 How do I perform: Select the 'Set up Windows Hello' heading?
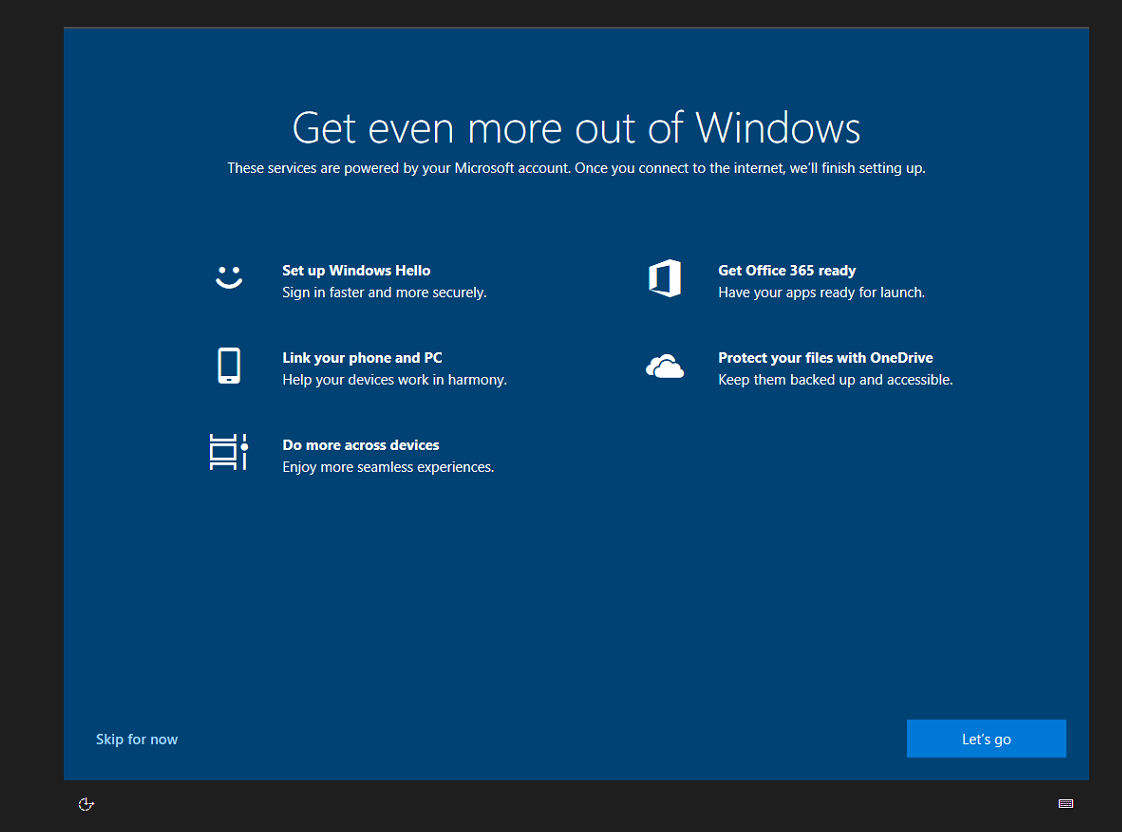coord(356,270)
